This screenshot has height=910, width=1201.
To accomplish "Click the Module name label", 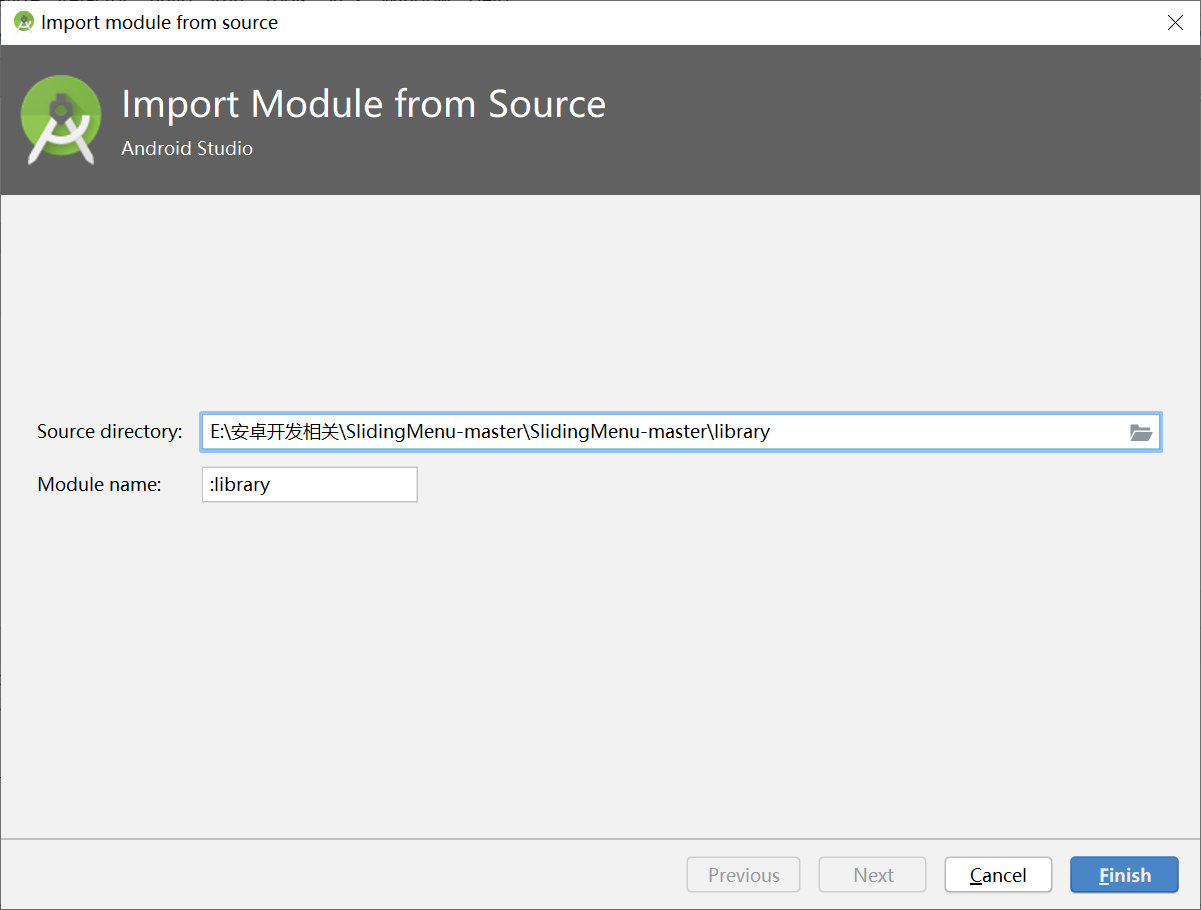I will click(99, 484).
